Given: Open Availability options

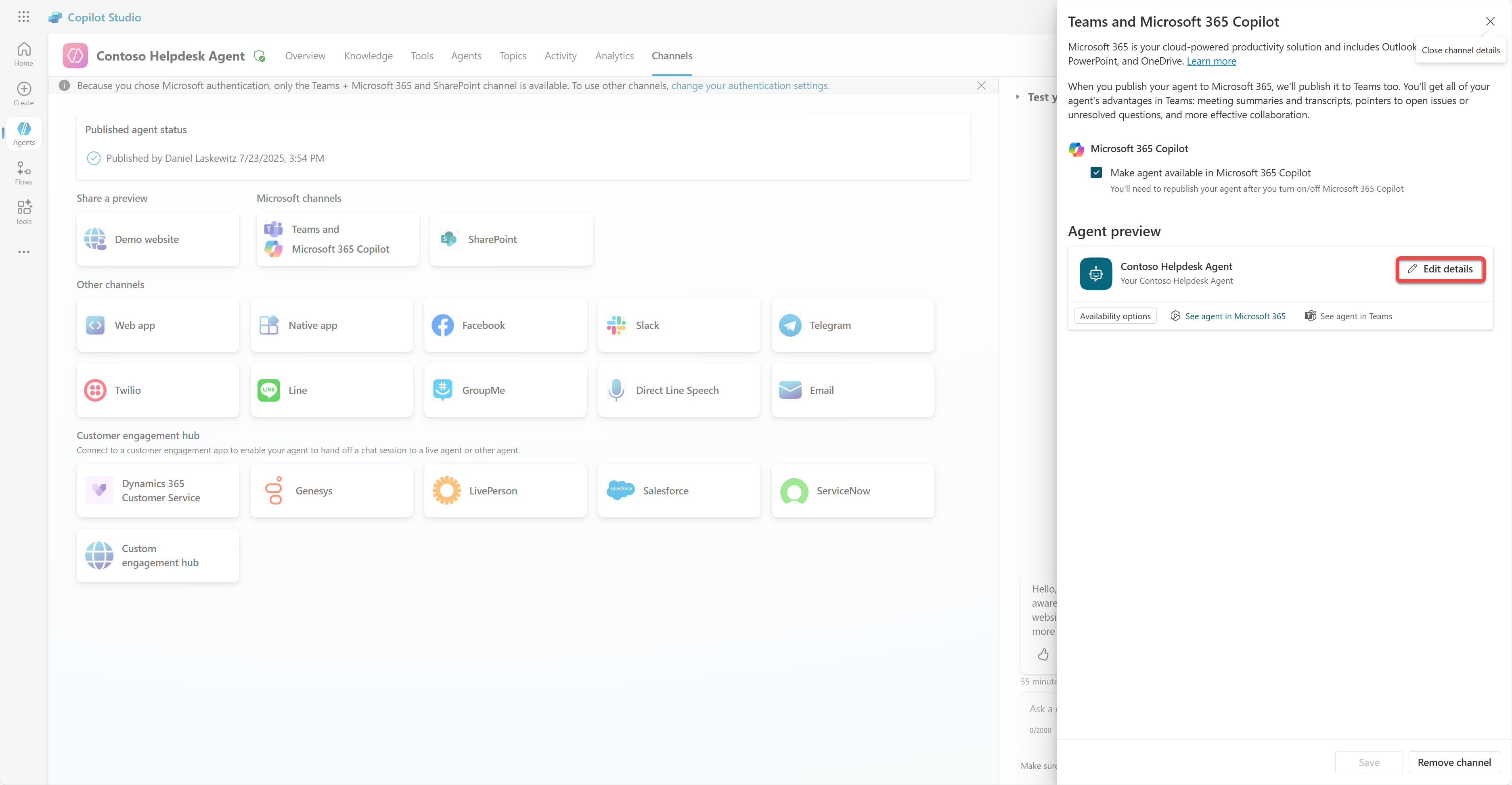Looking at the screenshot, I should point(1115,316).
